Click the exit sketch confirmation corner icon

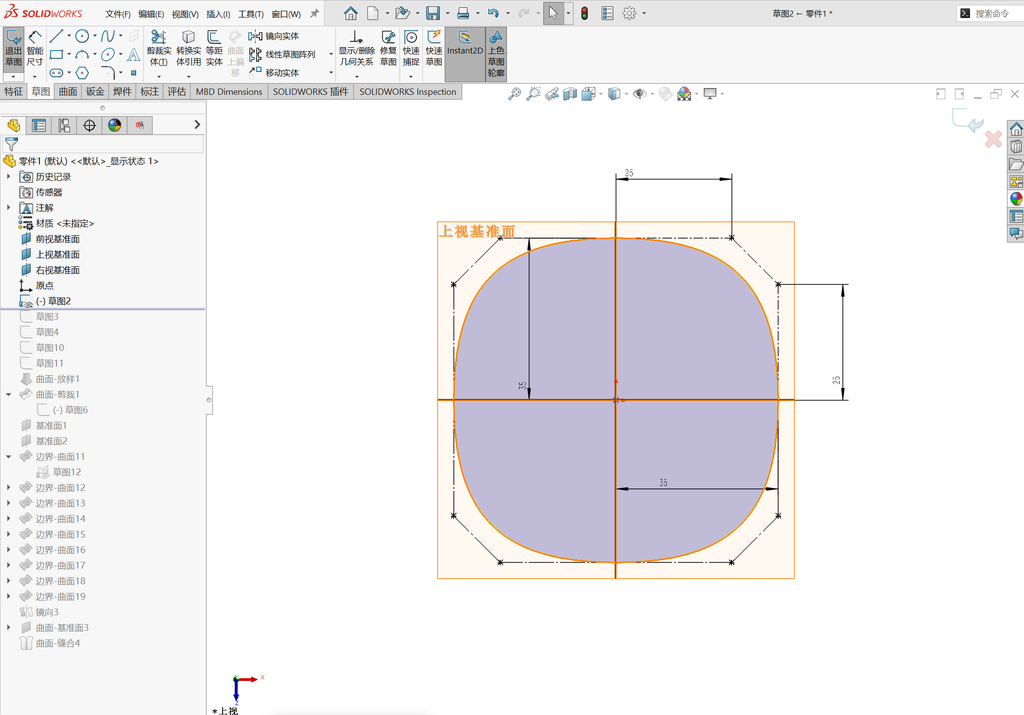pos(968,120)
